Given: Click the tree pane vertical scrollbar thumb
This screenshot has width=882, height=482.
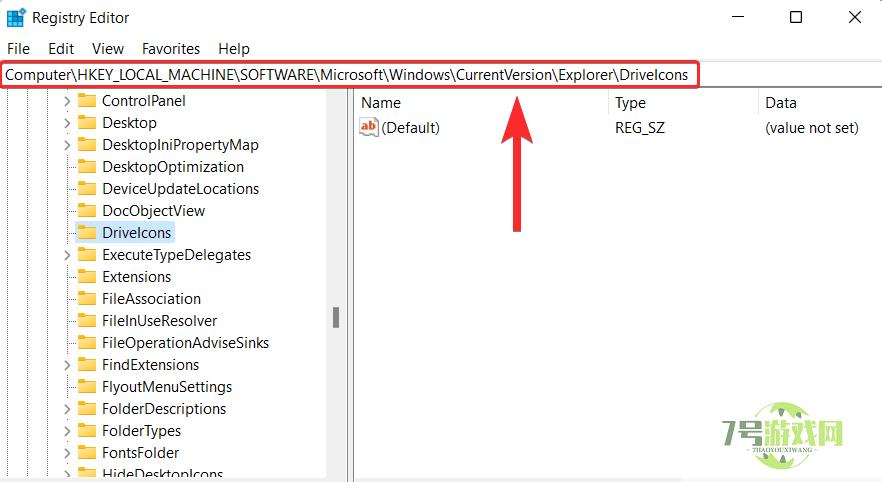Looking at the screenshot, I should pos(336,317).
